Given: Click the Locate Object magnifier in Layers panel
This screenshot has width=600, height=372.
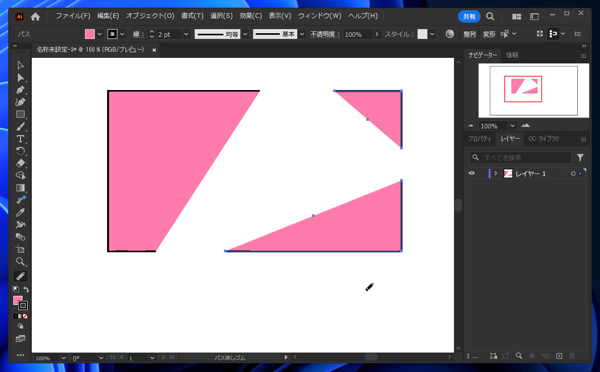Looking at the screenshot, I should (x=518, y=356).
